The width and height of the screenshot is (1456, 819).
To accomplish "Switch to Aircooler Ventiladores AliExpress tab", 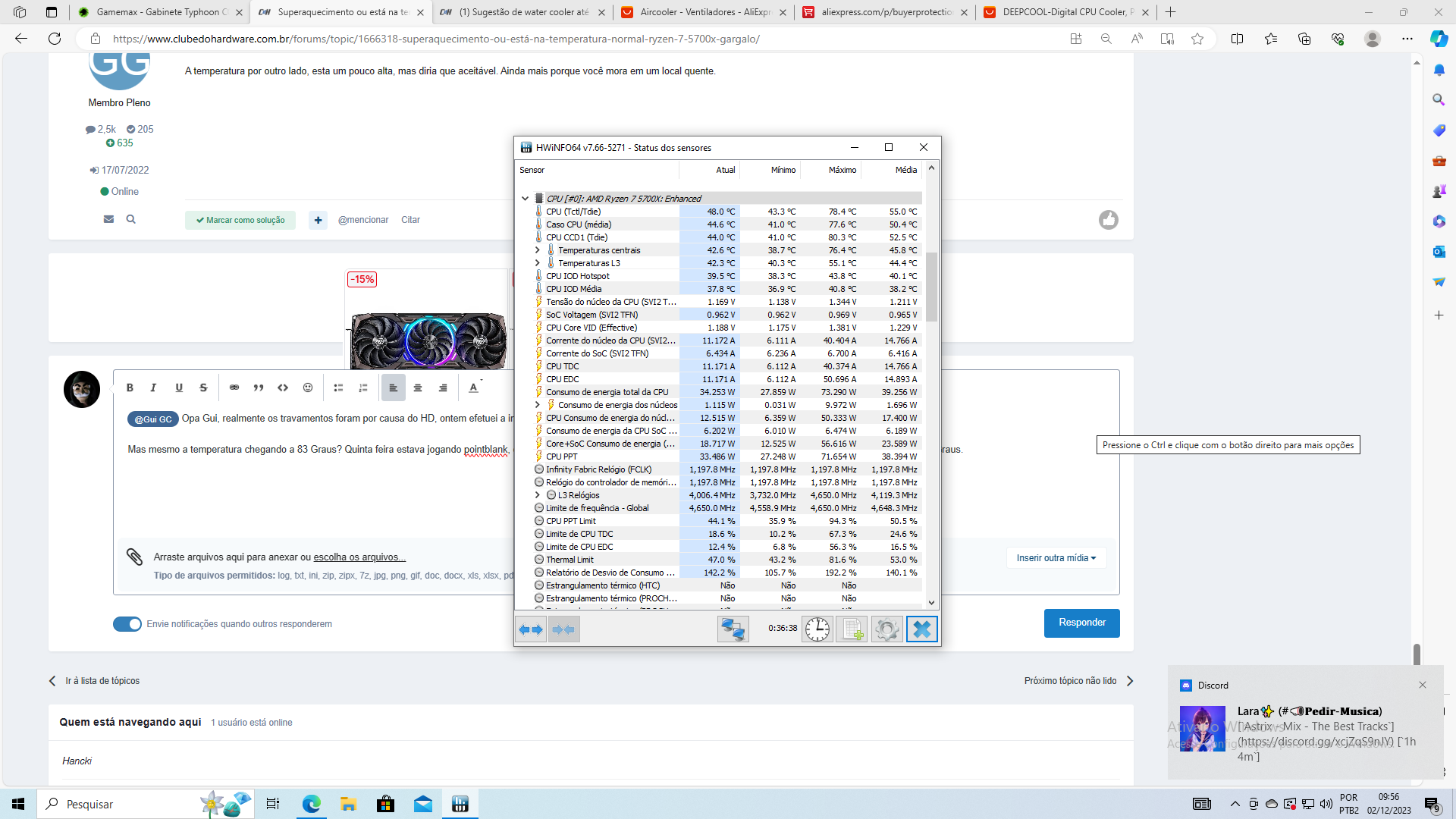I will coord(704,12).
